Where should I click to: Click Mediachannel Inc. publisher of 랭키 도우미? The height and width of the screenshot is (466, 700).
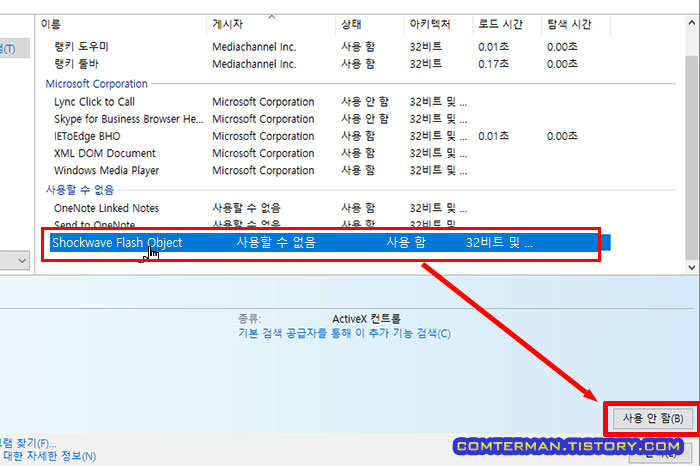pyautogui.click(x=254, y=47)
